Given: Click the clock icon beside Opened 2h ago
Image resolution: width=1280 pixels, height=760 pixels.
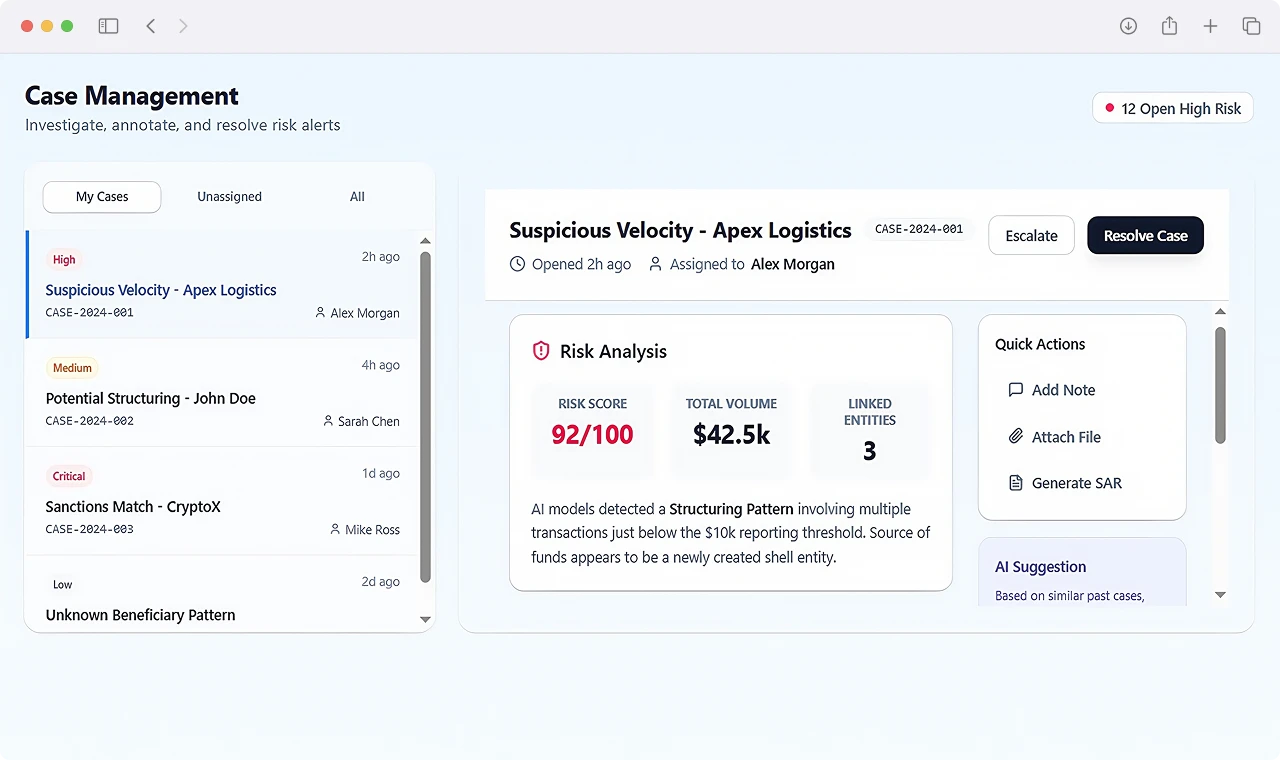Looking at the screenshot, I should (x=517, y=264).
